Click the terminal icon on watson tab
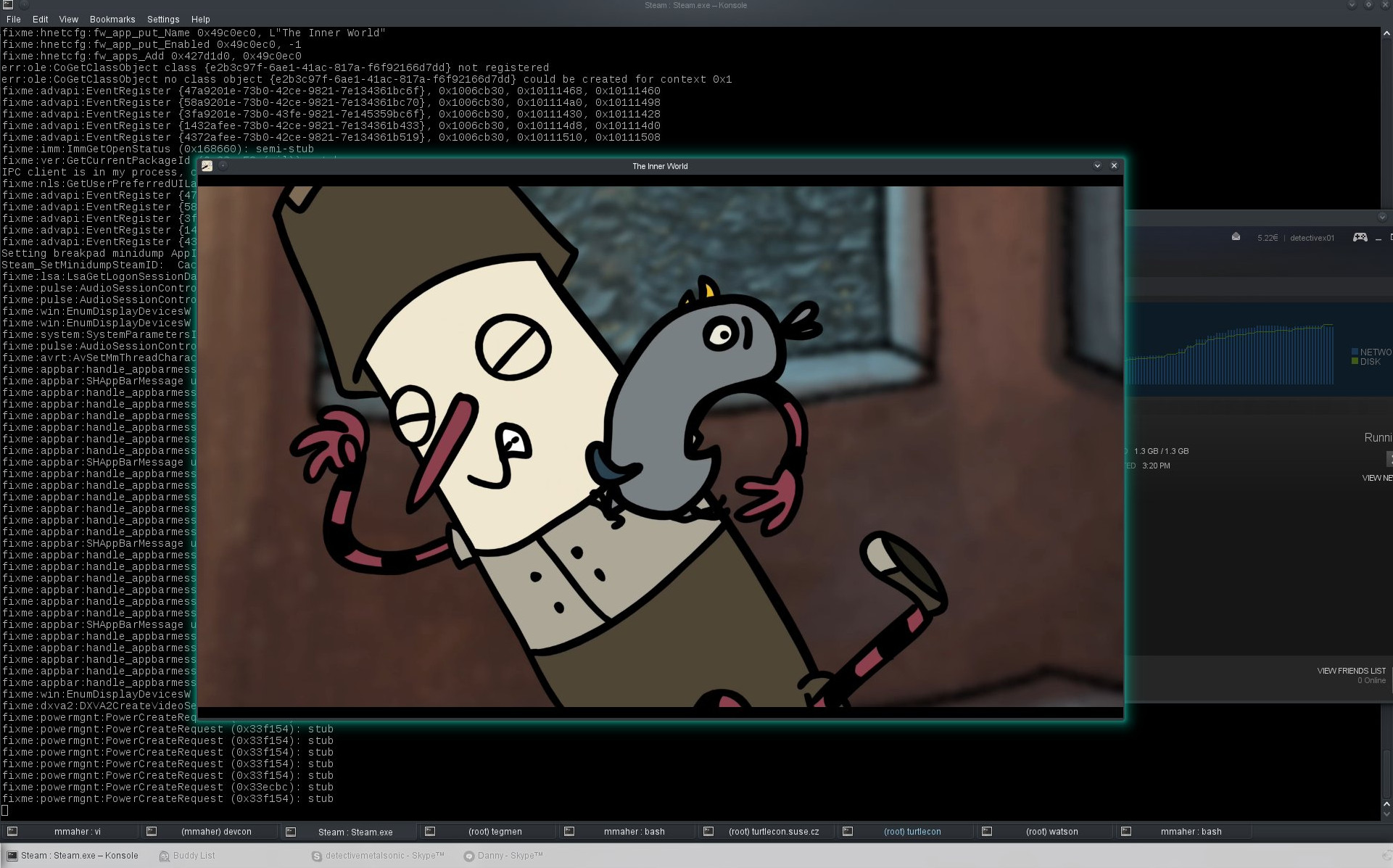Screen dimensions: 1393x868 987,832
